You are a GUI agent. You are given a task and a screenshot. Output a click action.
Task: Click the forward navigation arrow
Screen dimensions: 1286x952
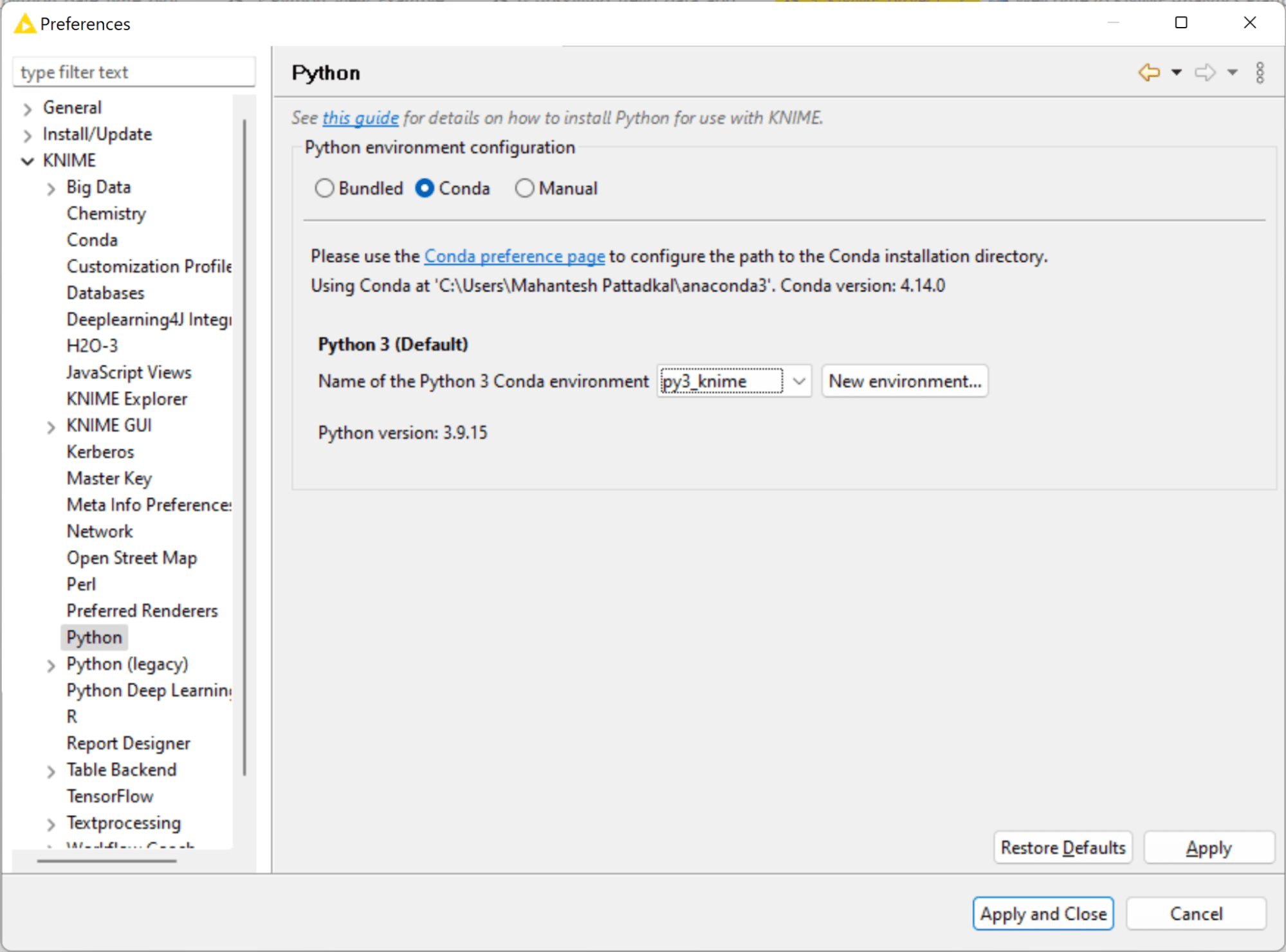[1204, 72]
